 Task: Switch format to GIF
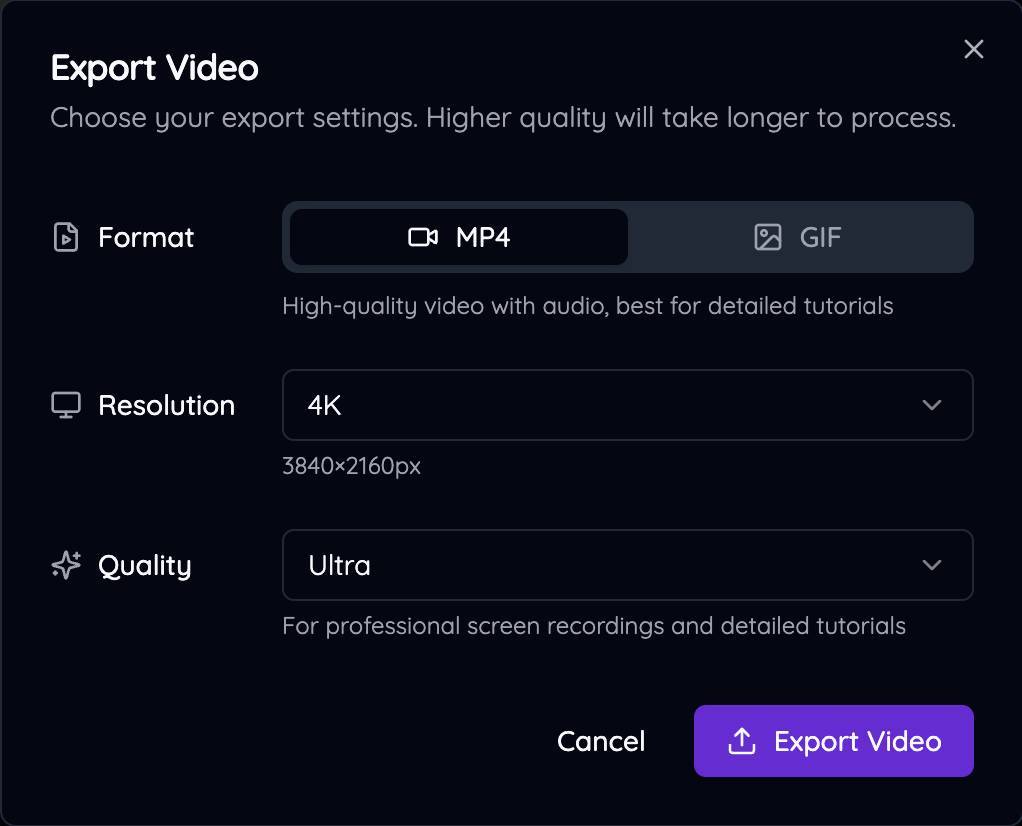800,237
